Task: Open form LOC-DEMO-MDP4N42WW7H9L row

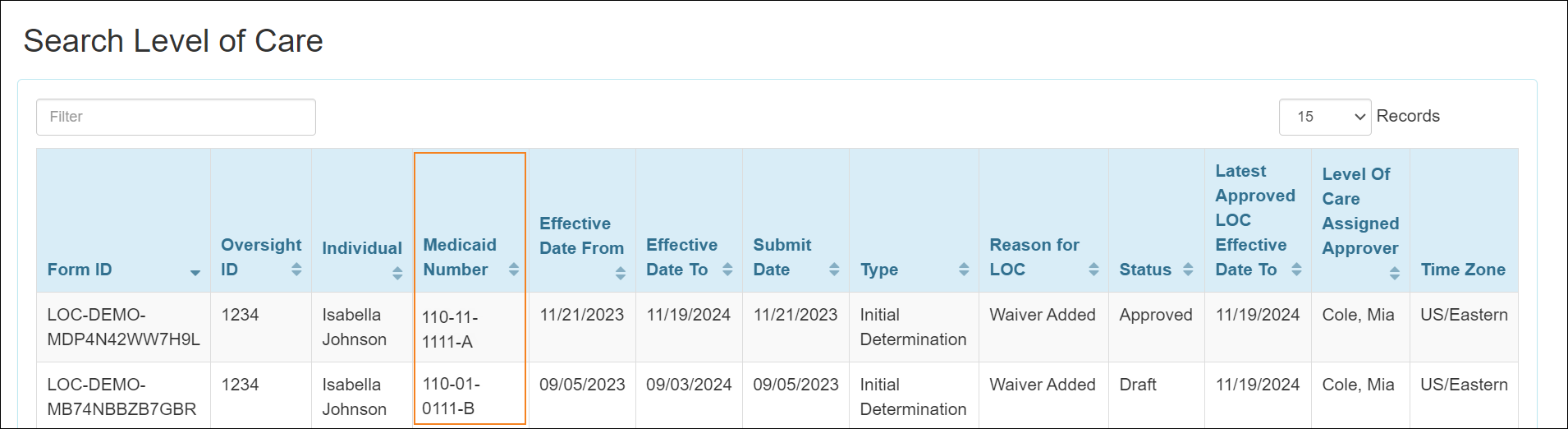Action: coord(123,327)
